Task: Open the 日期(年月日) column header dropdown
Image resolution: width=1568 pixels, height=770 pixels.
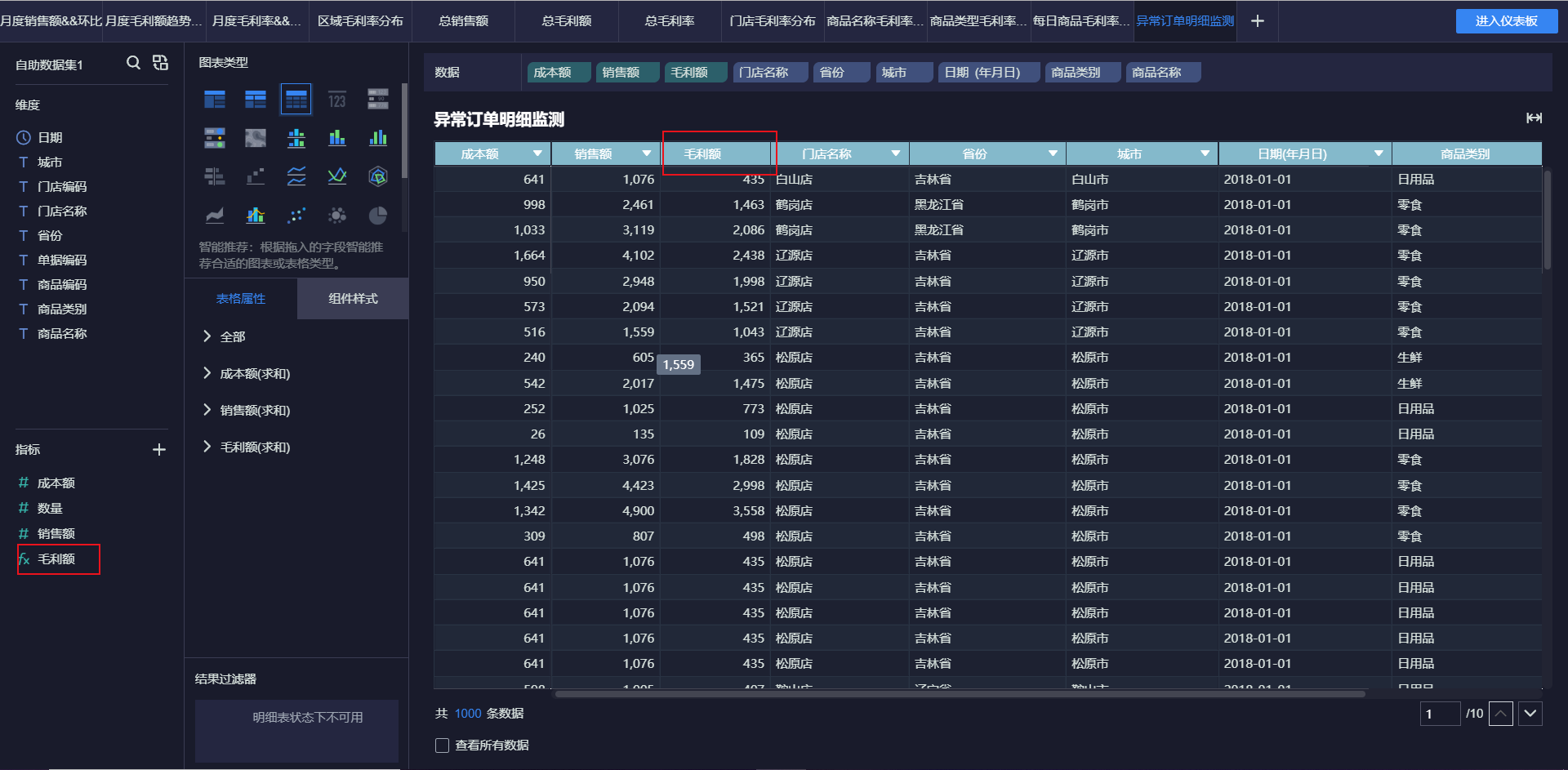Action: click(1379, 154)
